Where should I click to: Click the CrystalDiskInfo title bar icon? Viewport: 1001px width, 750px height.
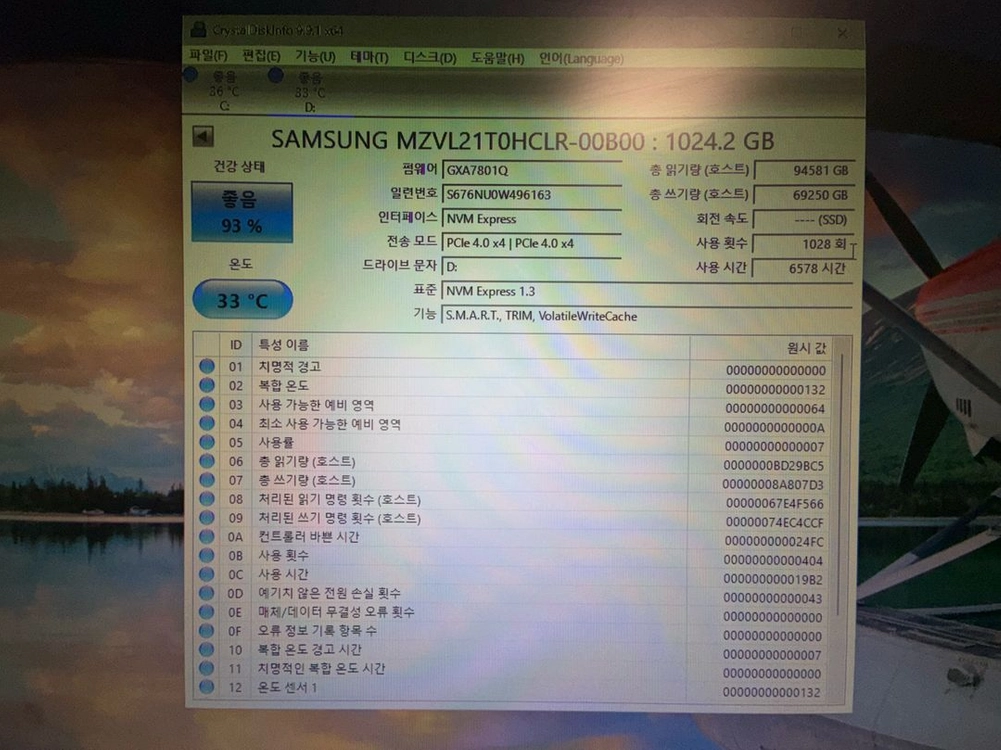click(x=199, y=29)
